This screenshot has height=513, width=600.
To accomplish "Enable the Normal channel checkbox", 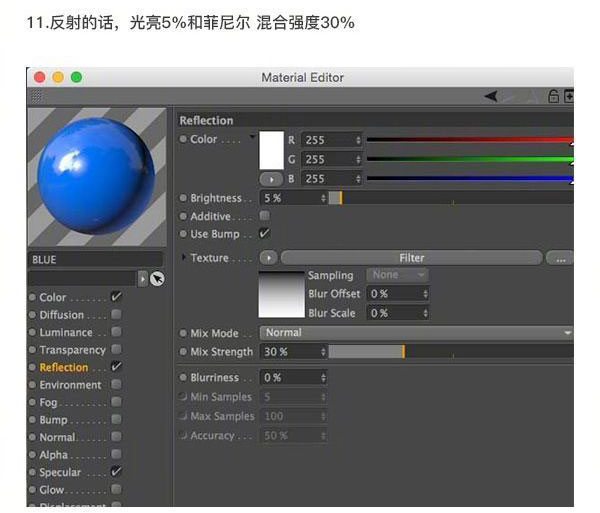I will (x=116, y=436).
